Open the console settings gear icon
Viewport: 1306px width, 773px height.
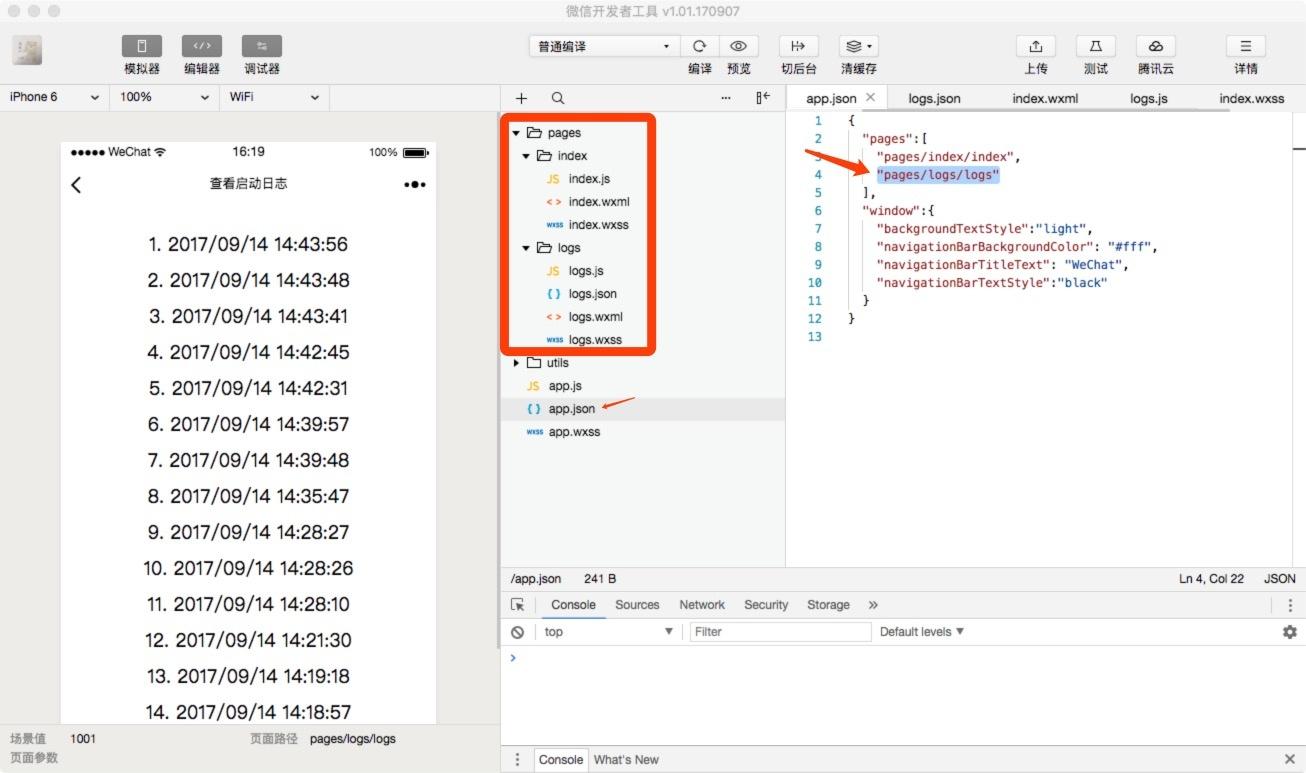point(1290,632)
